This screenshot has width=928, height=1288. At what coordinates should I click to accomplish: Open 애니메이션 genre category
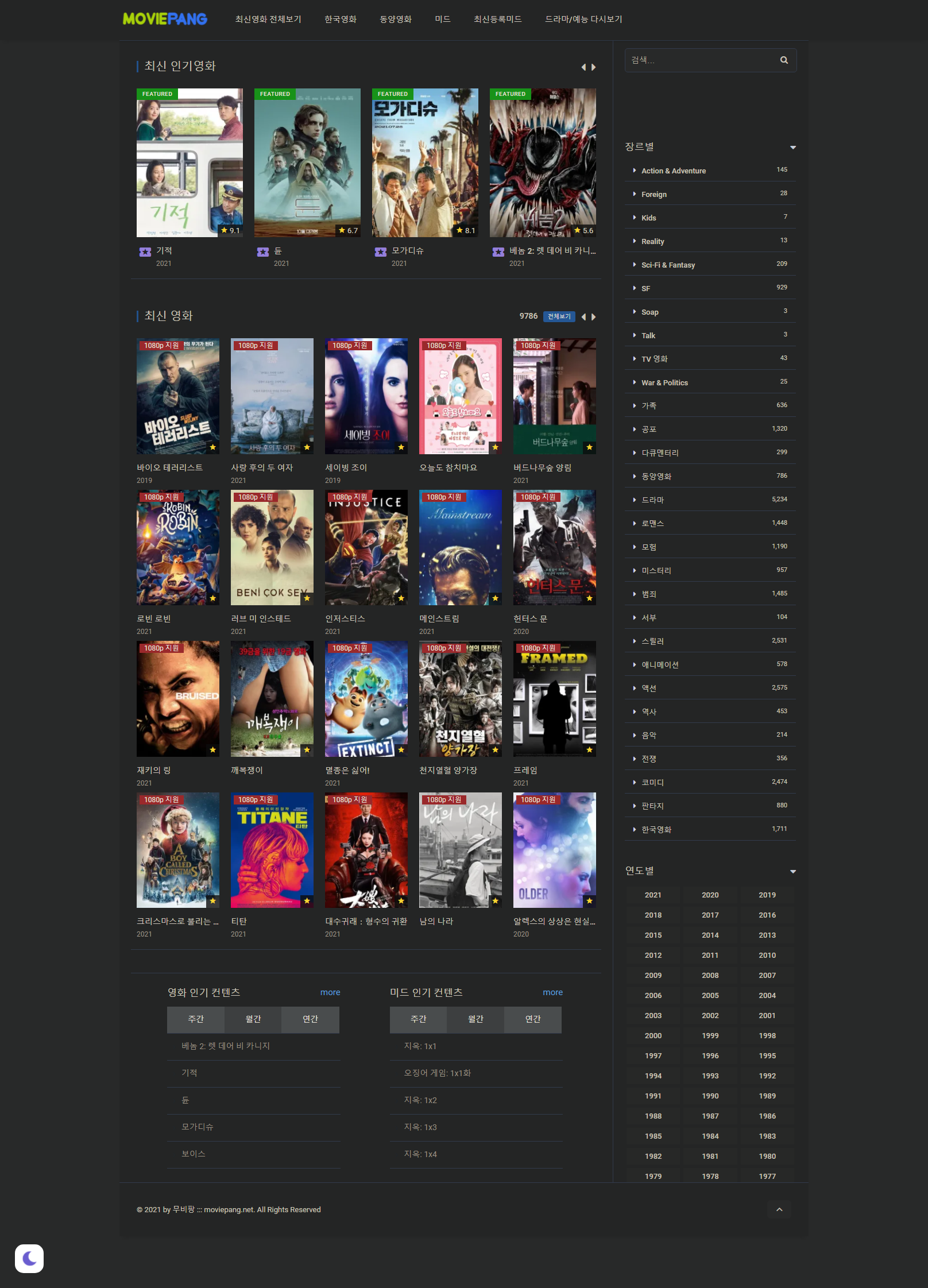click(660, 665)
